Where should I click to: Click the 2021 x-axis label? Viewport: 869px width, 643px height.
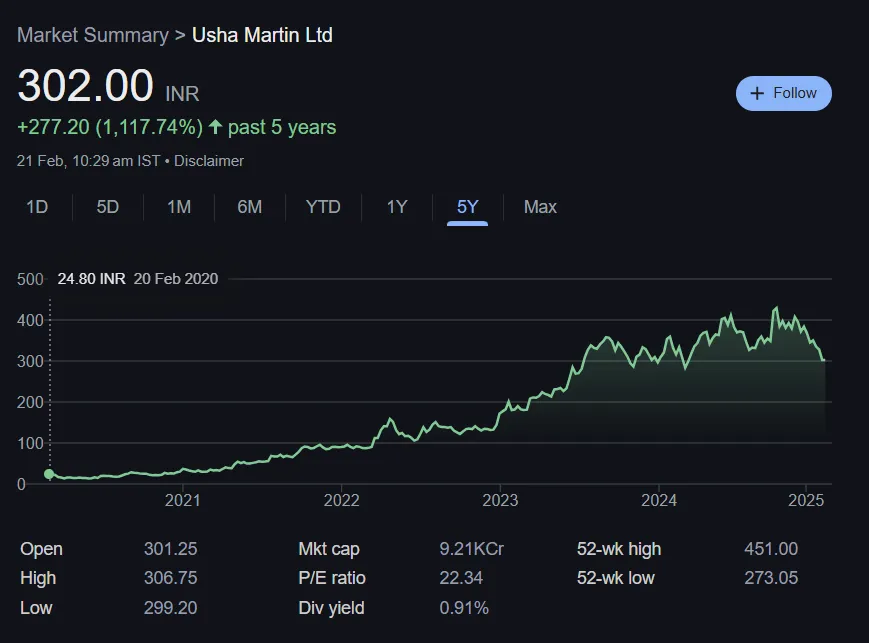coord(182,500)
